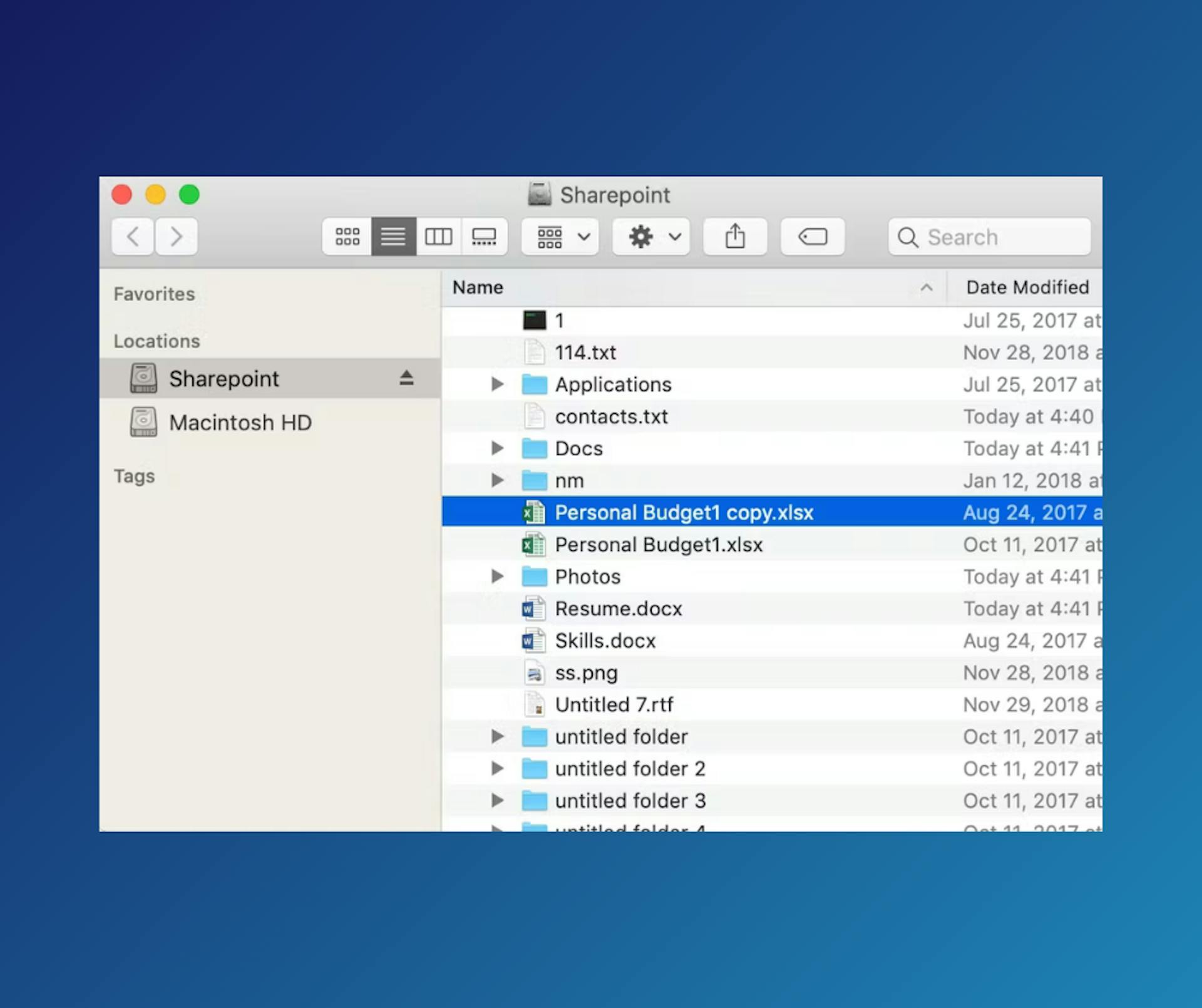Screen dimensions: 1202x1008
Task: Go back using the back arrow
Action: (133, 237)
